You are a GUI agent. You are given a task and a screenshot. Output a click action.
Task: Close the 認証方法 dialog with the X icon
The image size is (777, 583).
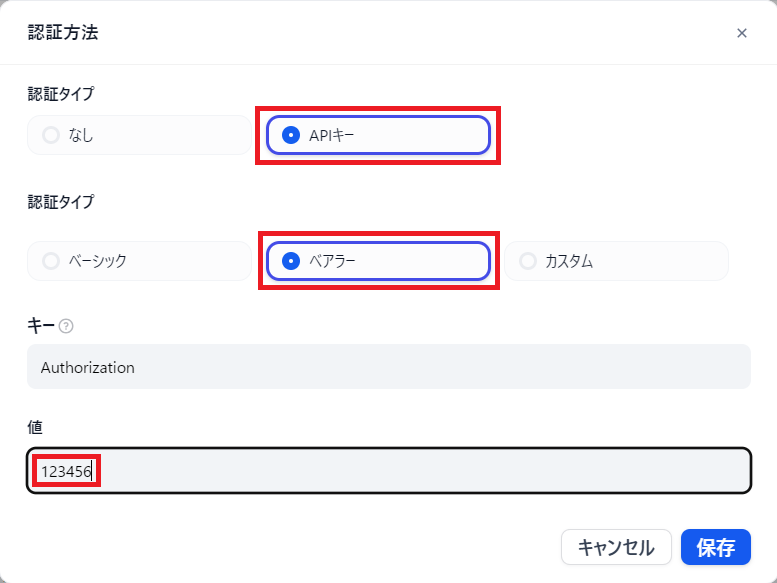pyautogui.click(x=742, y=33)
